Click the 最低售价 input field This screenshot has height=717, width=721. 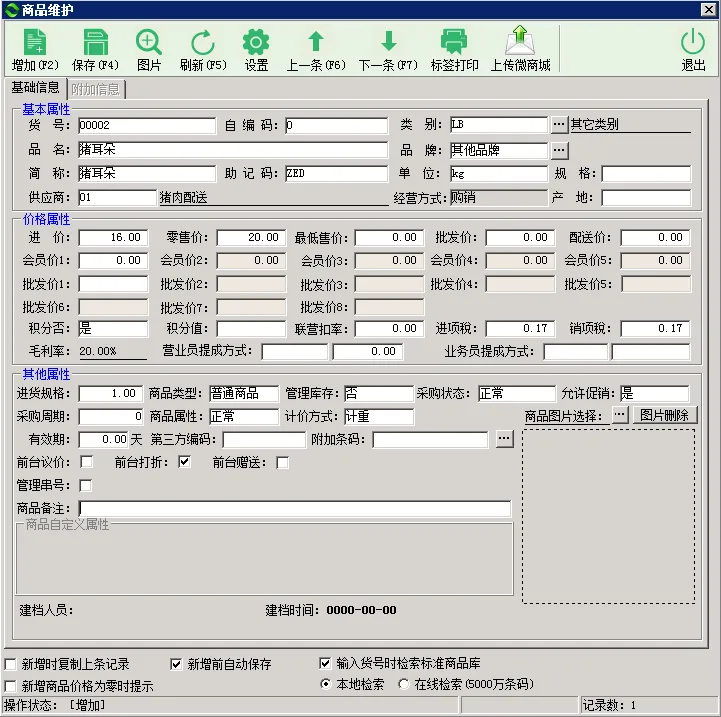click(389, 237)
